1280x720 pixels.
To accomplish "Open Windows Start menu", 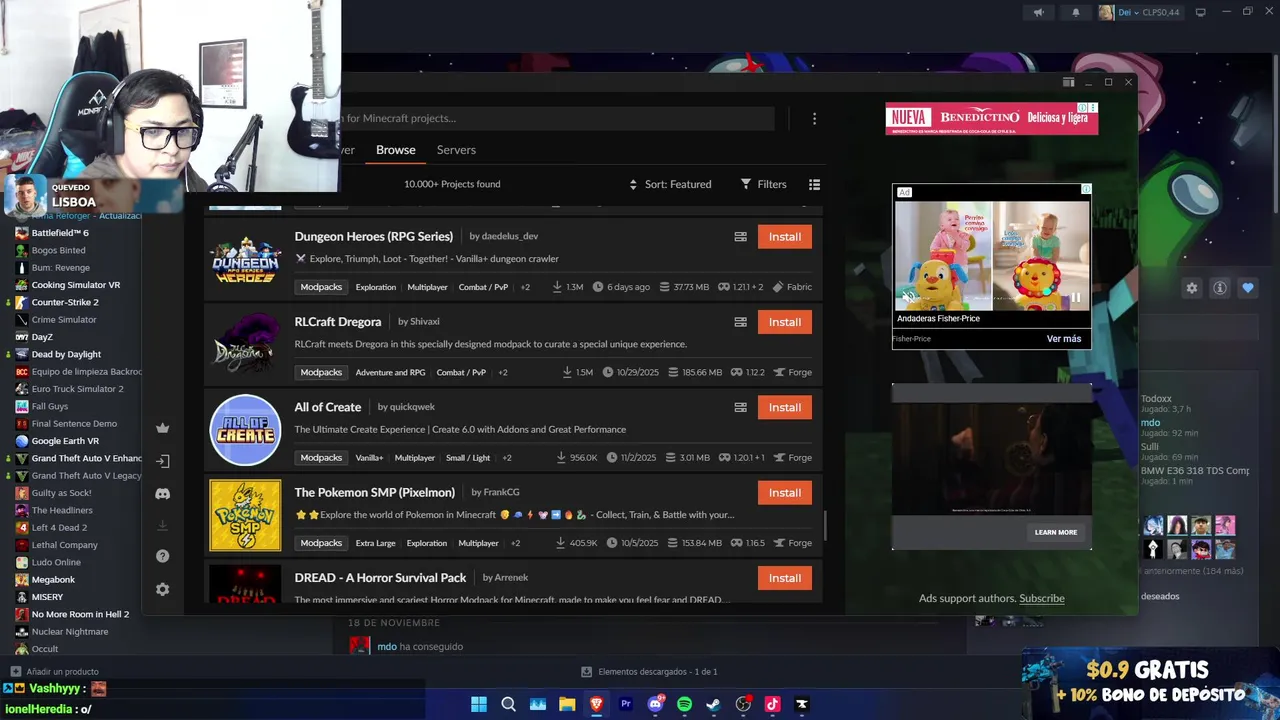I will (x=479, y=704).
